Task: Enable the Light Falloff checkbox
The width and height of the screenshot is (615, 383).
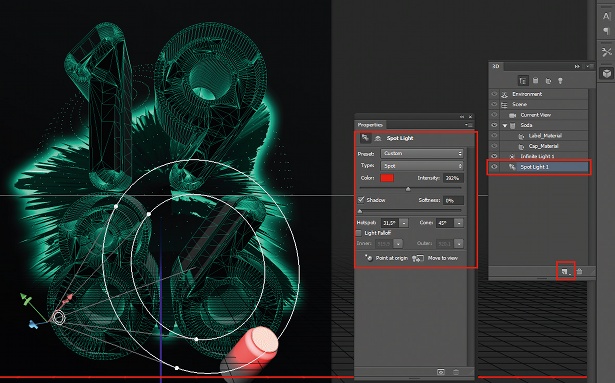Action: [358, 233]
